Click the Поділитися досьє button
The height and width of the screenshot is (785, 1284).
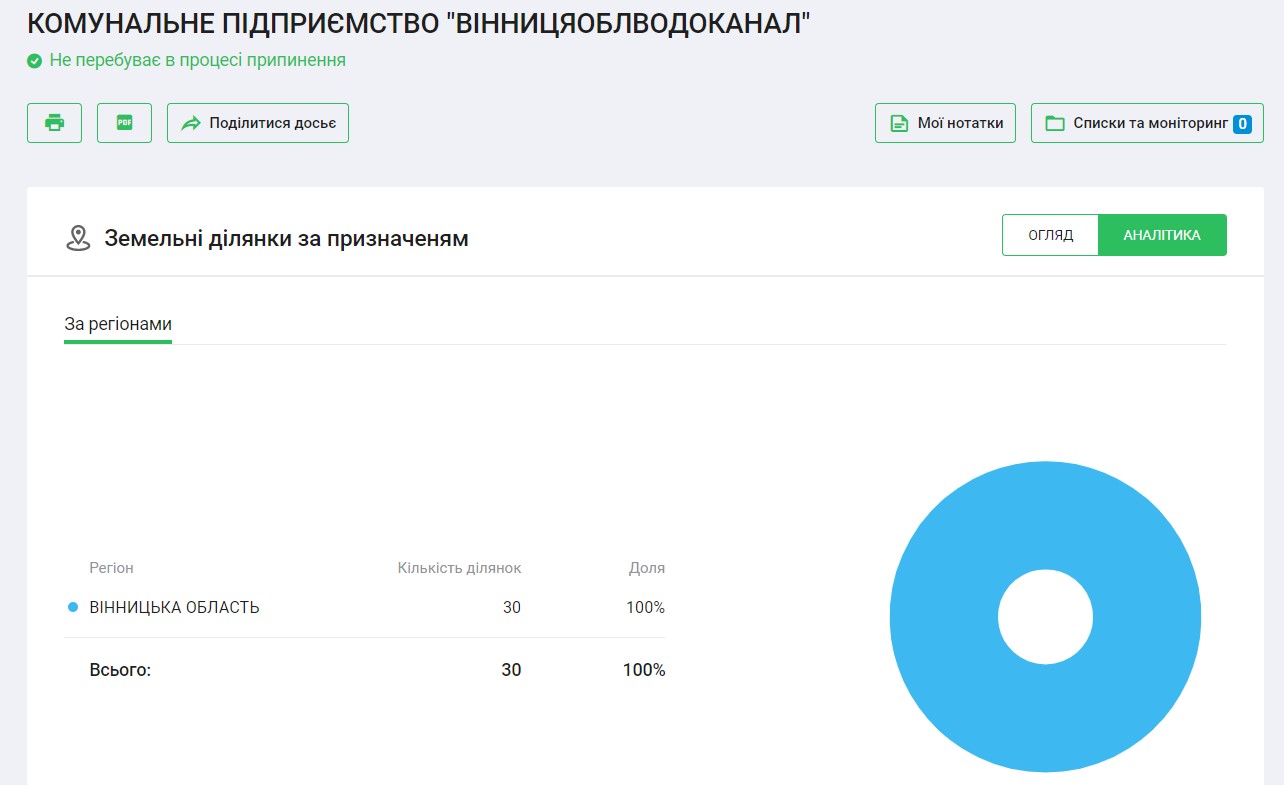[258, 123]
